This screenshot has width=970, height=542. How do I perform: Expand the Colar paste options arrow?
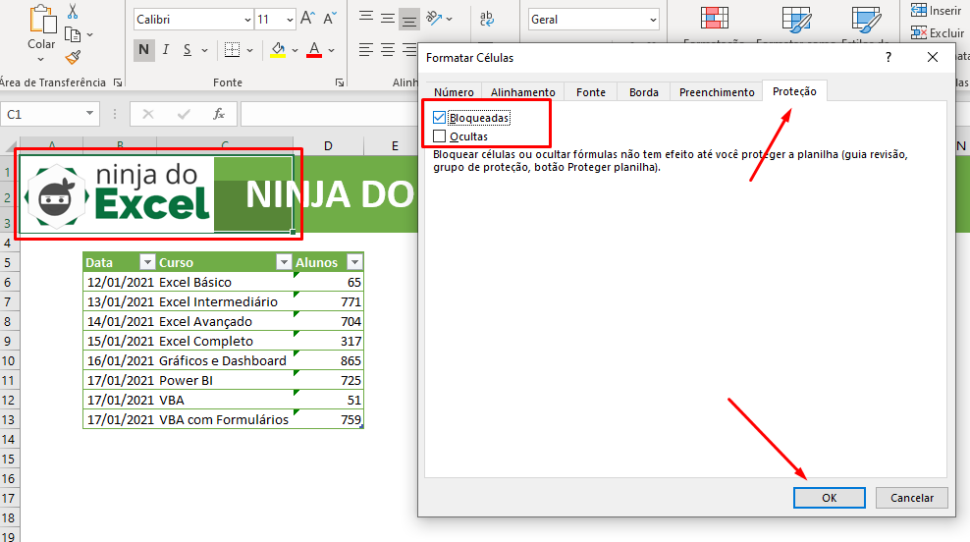(x=41, y=59)
